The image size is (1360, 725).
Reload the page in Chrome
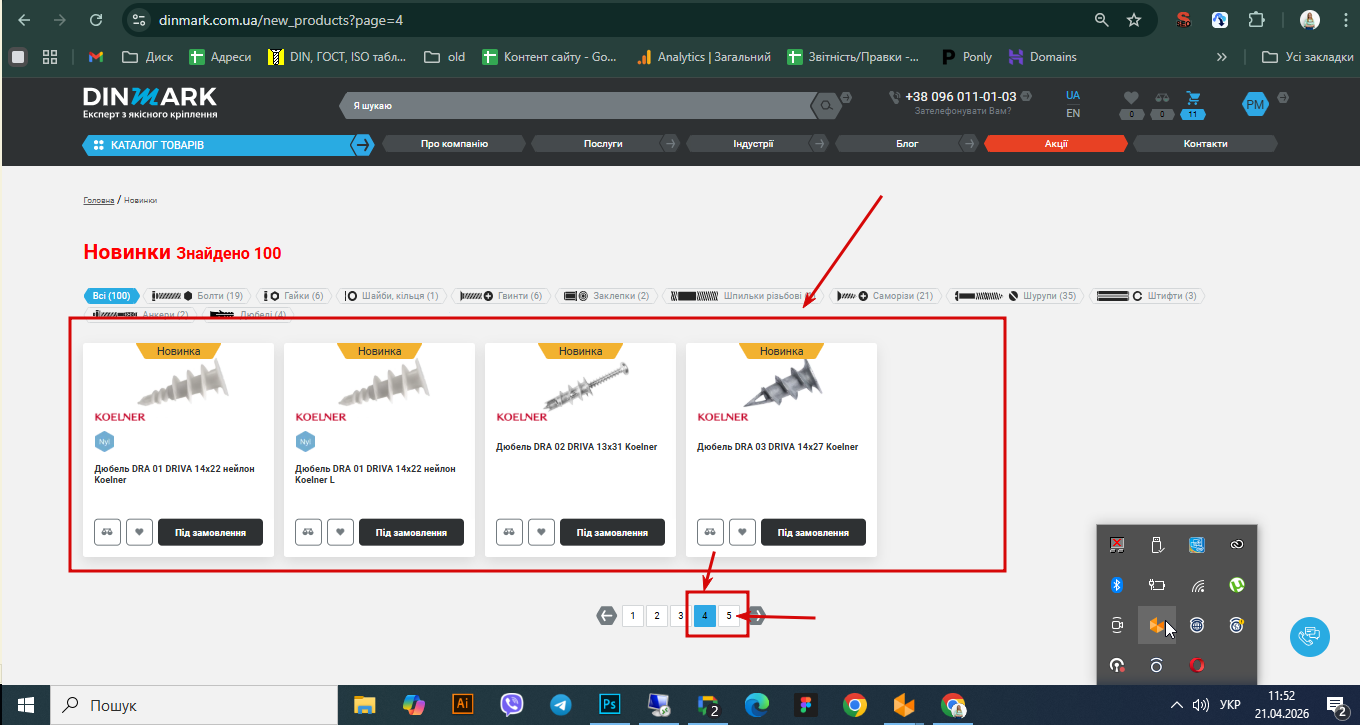95,20
